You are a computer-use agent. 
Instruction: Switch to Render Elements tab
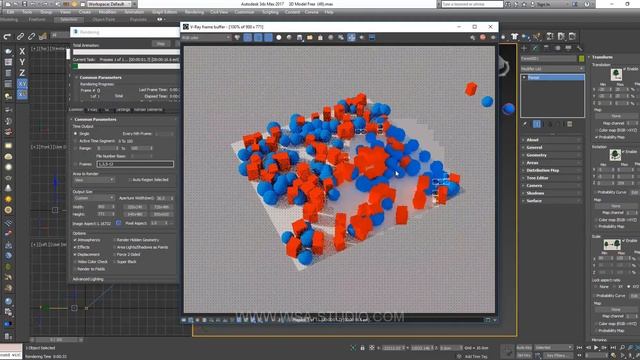click(x=148, y=110)
